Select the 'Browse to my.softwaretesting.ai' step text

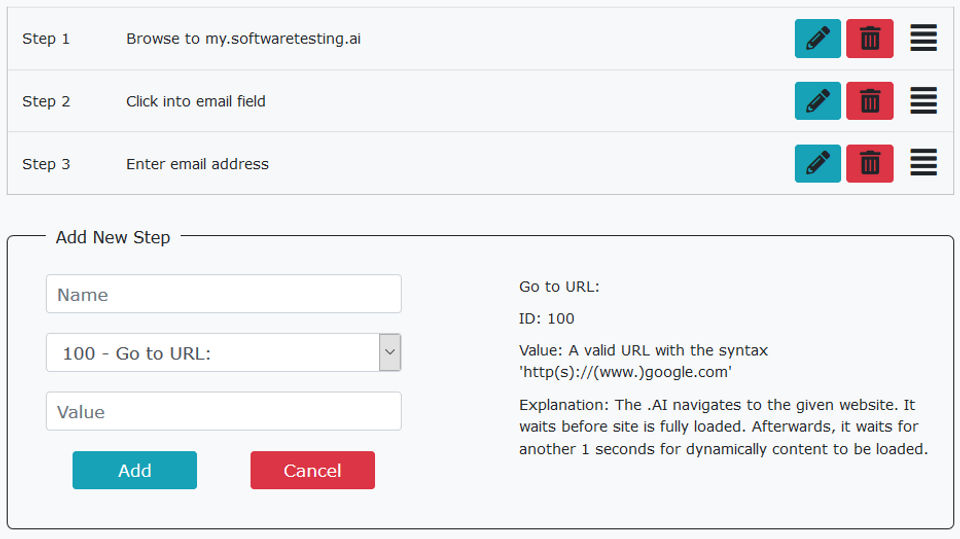coord(243,39)
